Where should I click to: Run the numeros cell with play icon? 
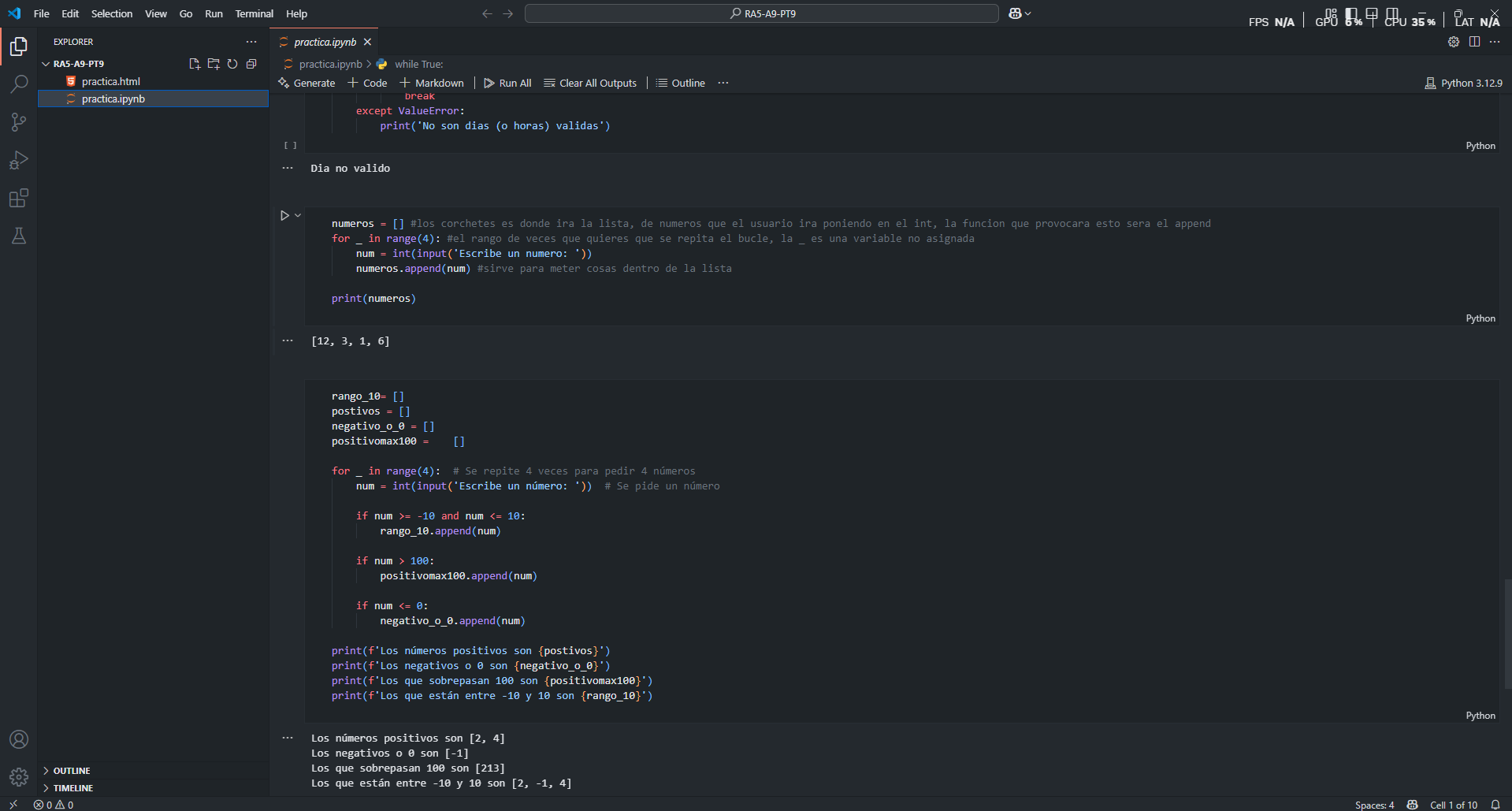(x=284, y=215)
